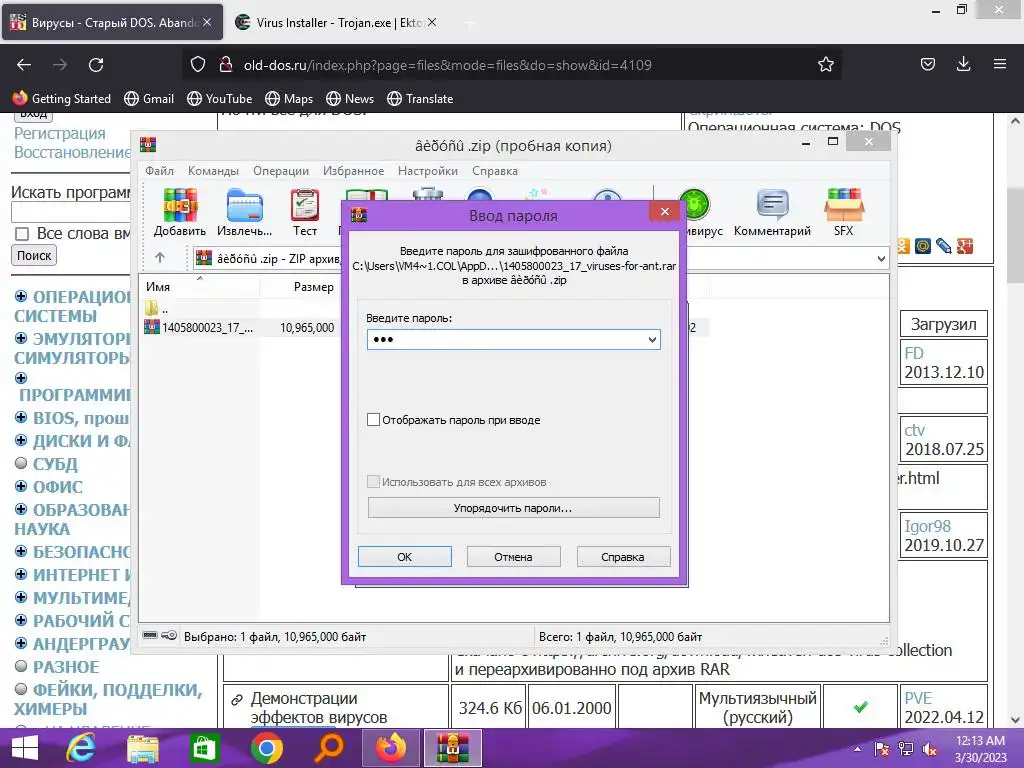Go up one folder level in WinRAR
This screenshot has height=768, width=1024.
[x=160, y=258]
